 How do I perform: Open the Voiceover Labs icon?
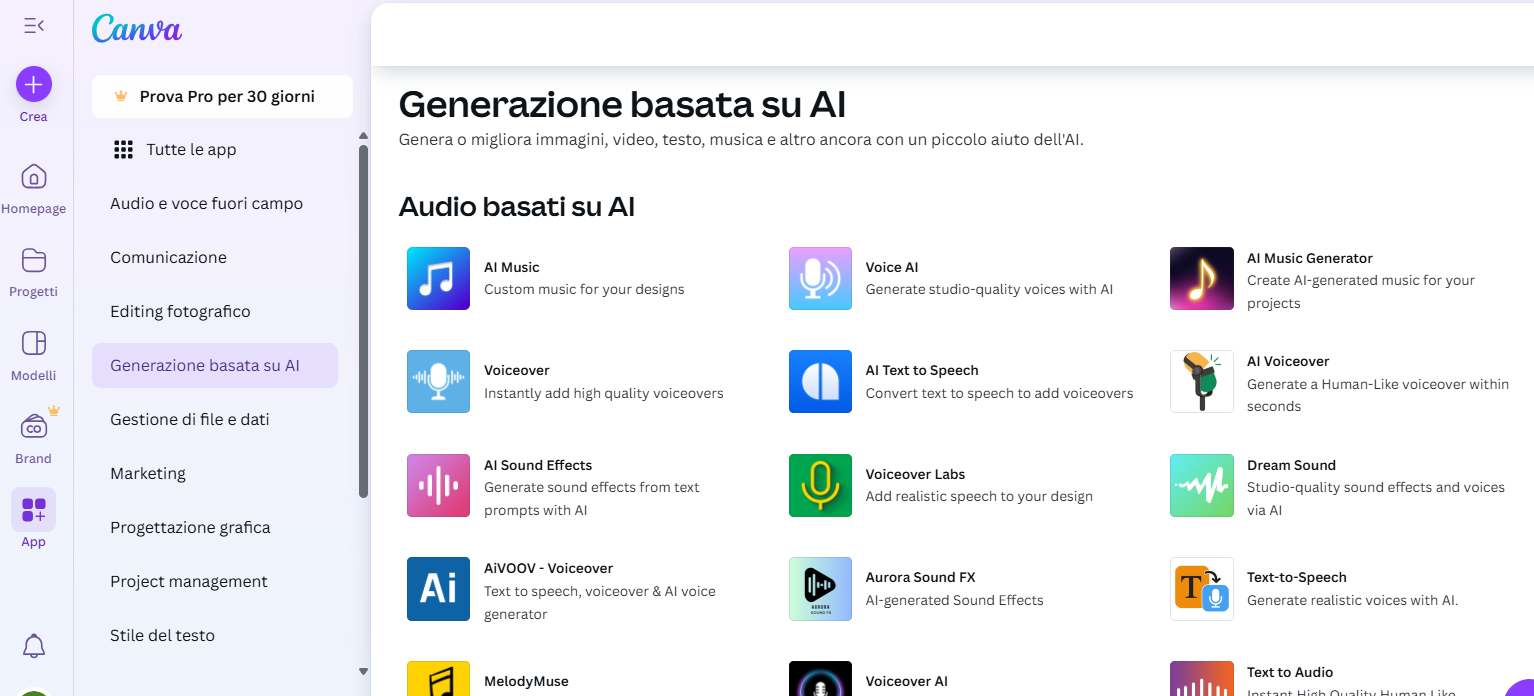820,485
